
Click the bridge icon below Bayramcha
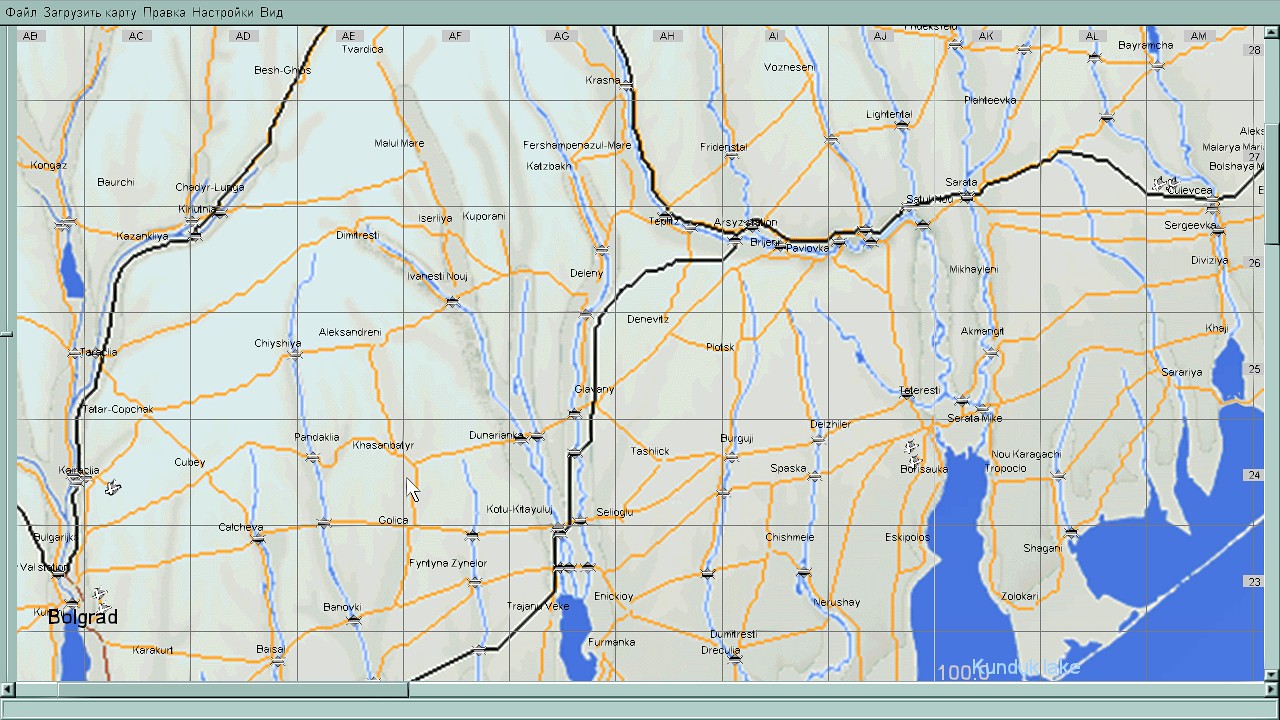(1158, 66)
